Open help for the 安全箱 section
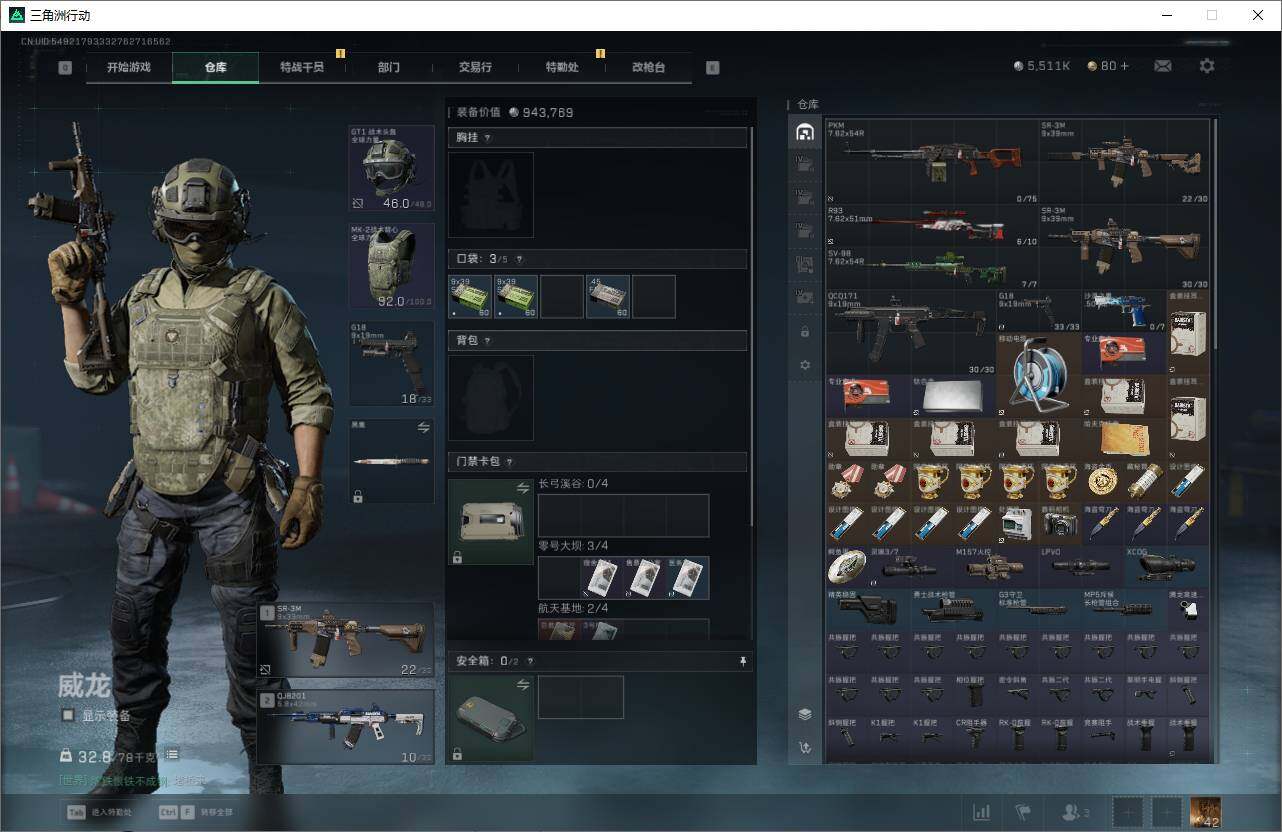This screenshot has height=832, width=1282. 529,661
